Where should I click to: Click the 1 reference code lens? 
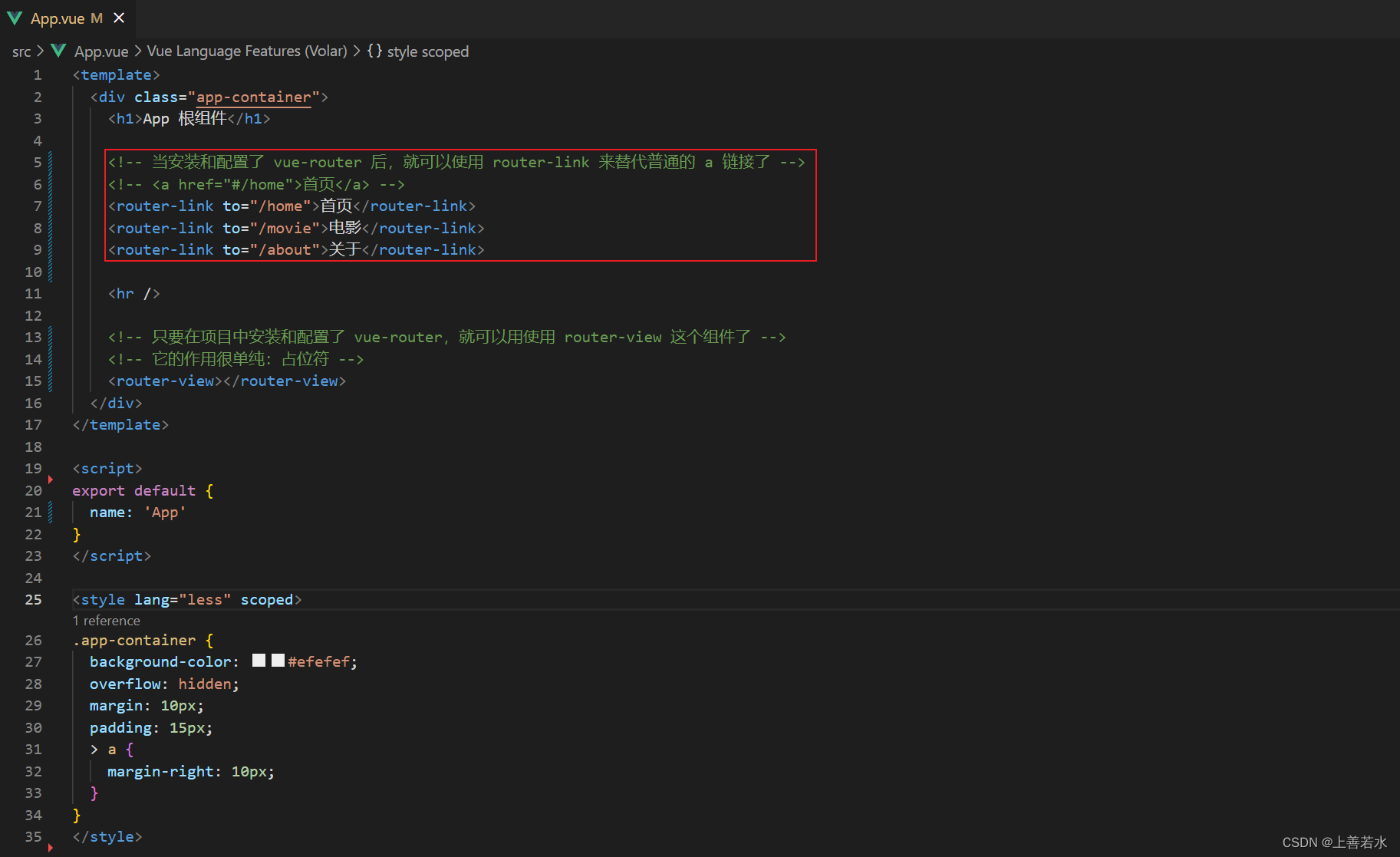click(x=107, y=620)
